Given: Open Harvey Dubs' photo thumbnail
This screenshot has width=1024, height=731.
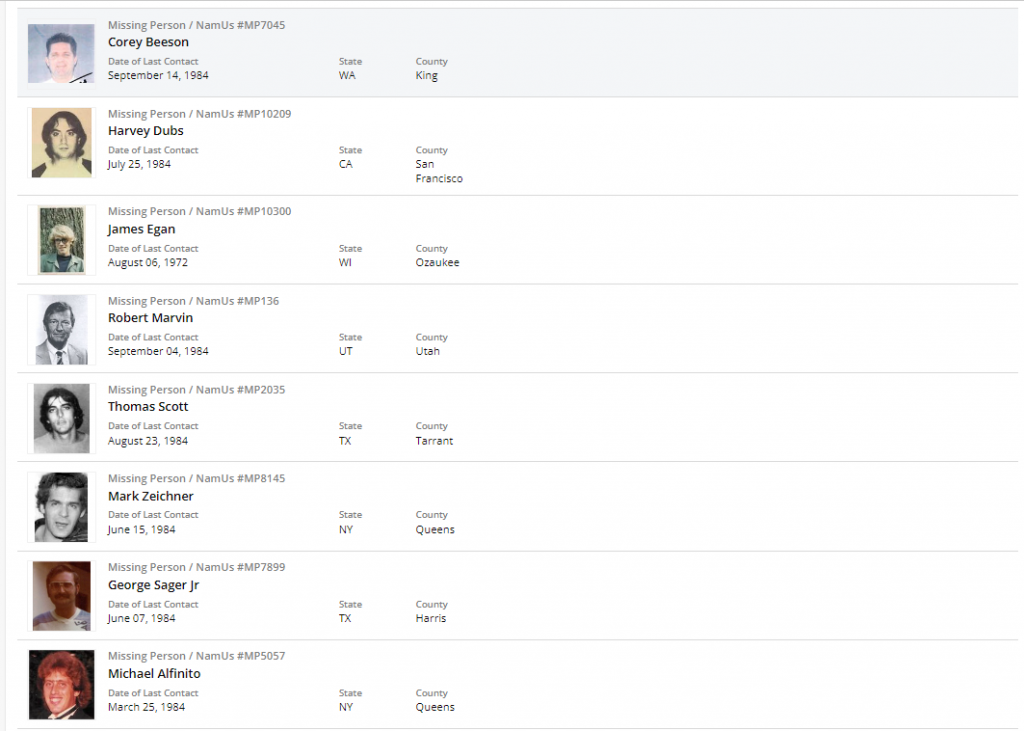Looking at the screenshot, I should pyautogui.click(x=61, y=142).
